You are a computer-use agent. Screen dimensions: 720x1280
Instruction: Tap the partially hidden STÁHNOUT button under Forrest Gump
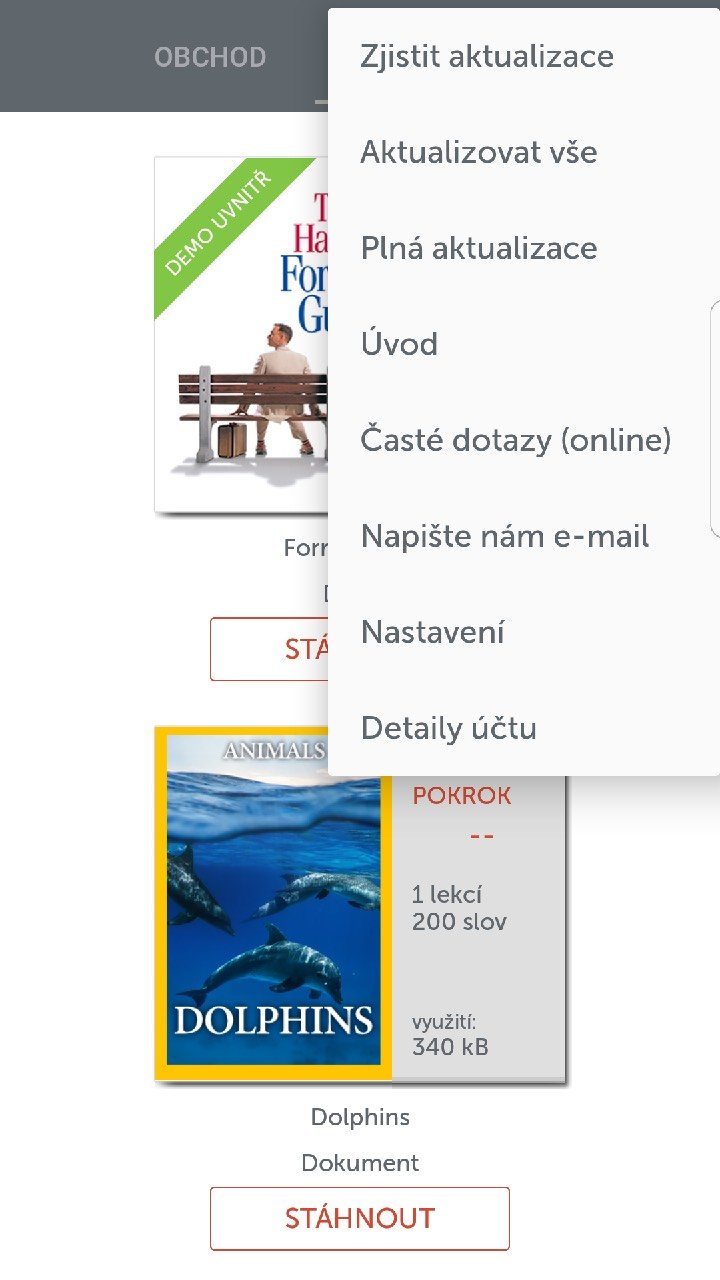(269, 649)
